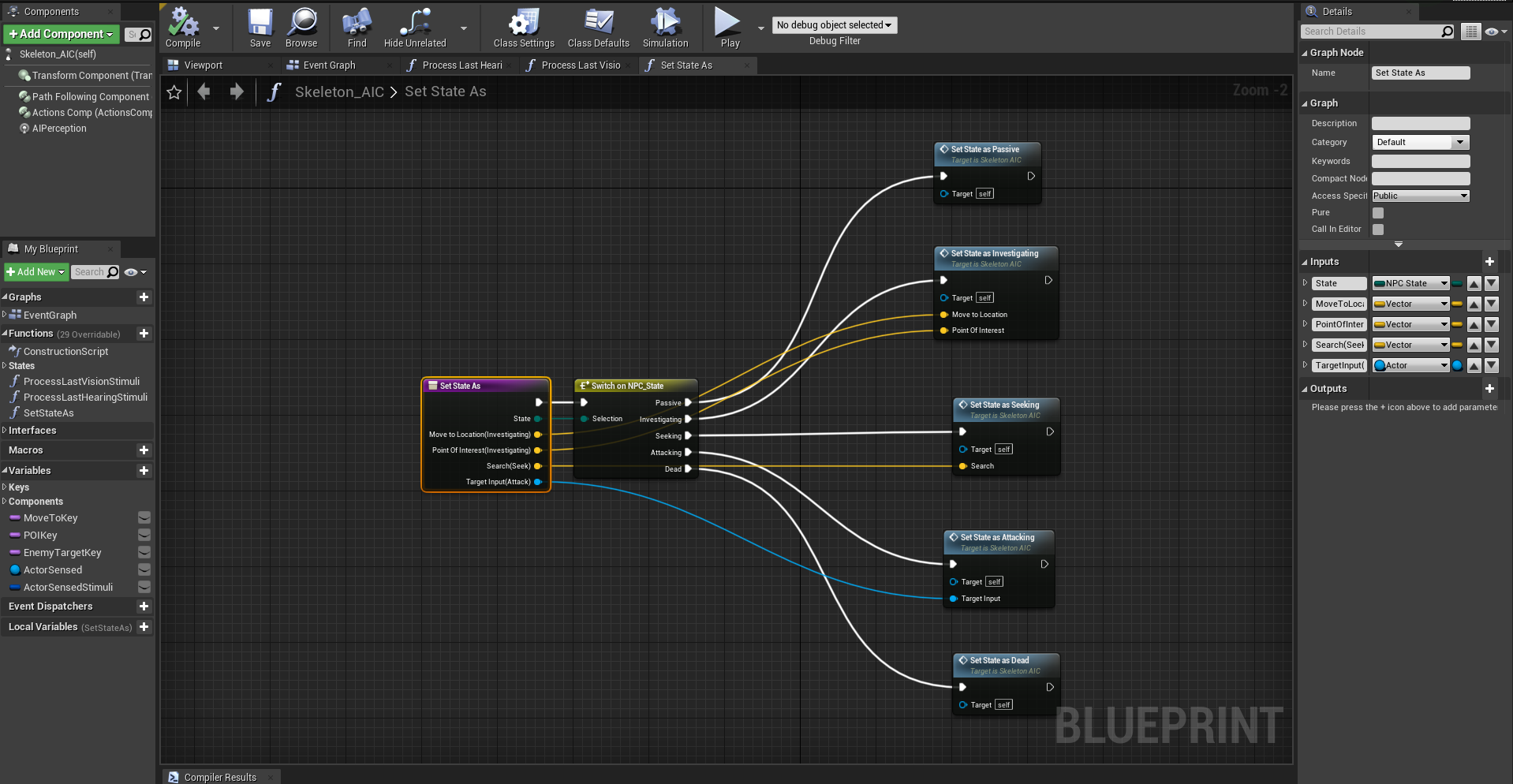The height and width of the screenshot is (784, 1513).
Task: Toggle the Call In Editor checkbox
Action: (x=1378, y=230)
